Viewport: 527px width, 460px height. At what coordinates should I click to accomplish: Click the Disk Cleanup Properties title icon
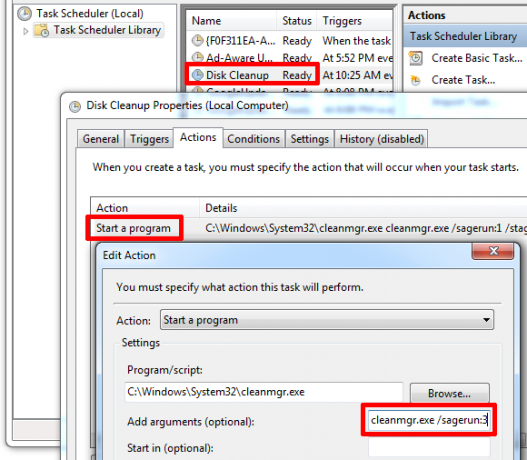click(x=75, y=107)
